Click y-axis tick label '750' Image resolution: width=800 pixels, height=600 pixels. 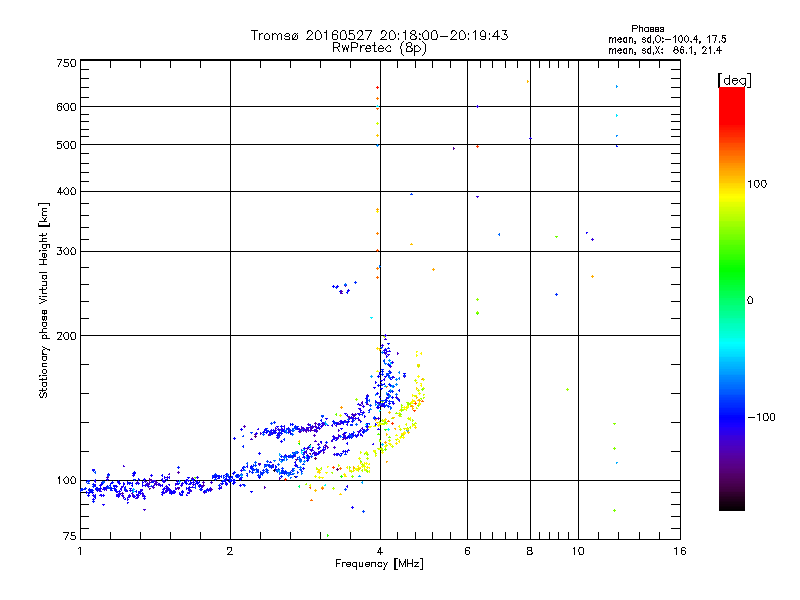pyautogui.click(x=66, y=63)
